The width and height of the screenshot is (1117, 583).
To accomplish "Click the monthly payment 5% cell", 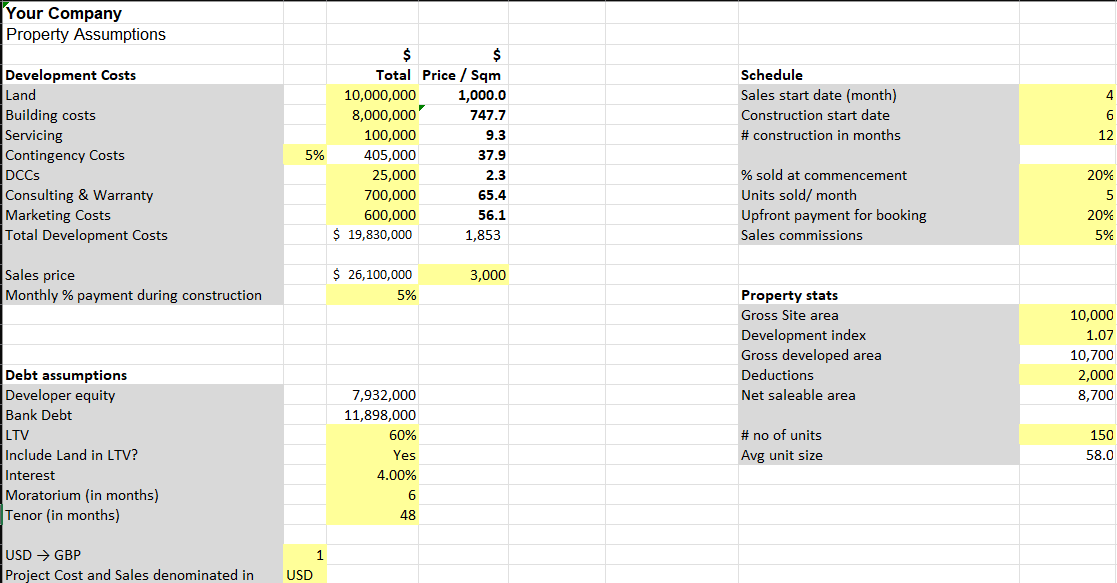I will coord(373,294).
